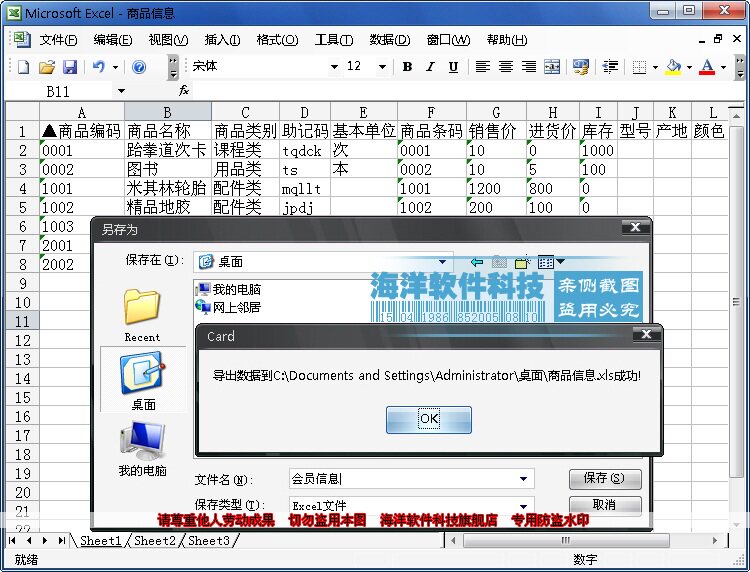Screen dimensions: 750x572
Task: Select Recent folder in Save As sidebar
Action: [x=142, y=315]
